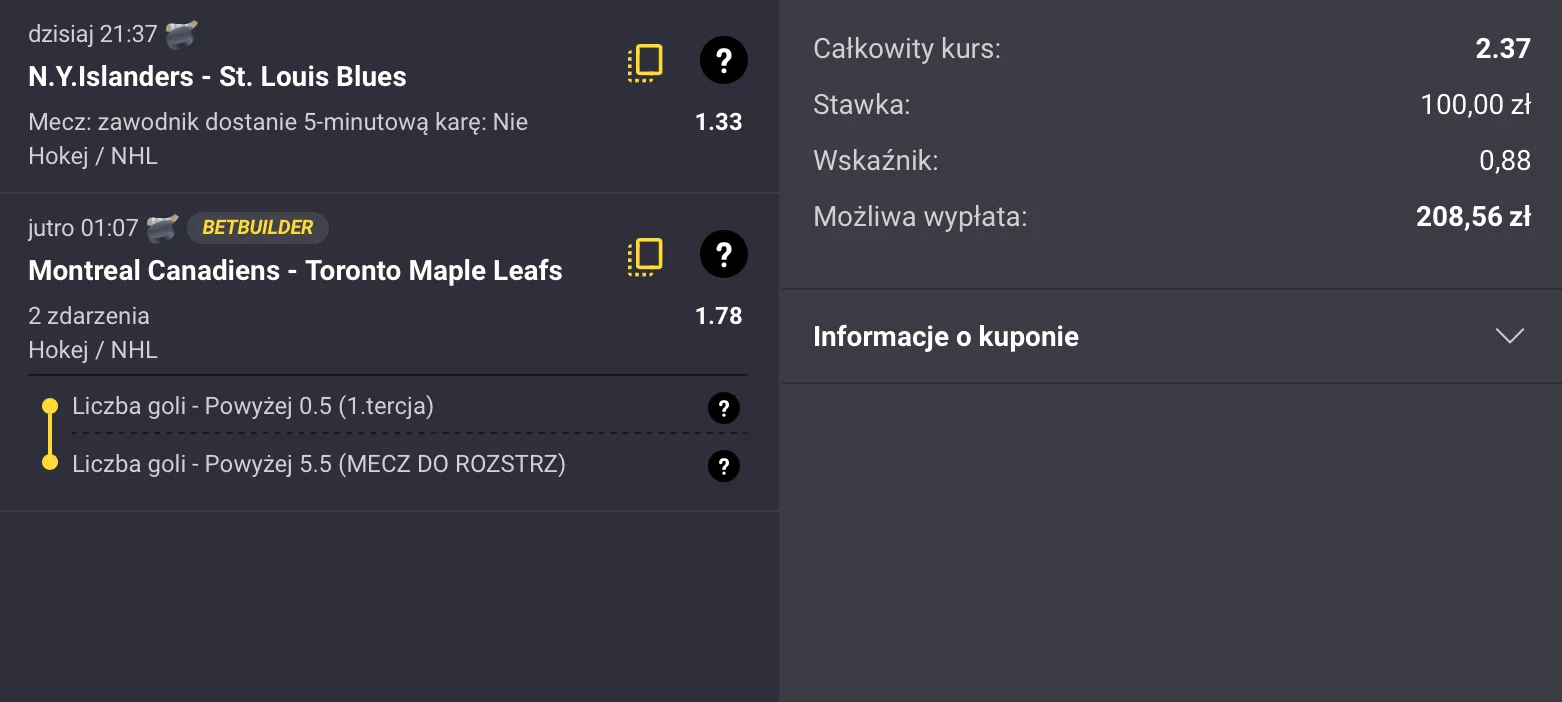
Task: Open the question mark icon beside odds 1.33
Action: [722, 61]
